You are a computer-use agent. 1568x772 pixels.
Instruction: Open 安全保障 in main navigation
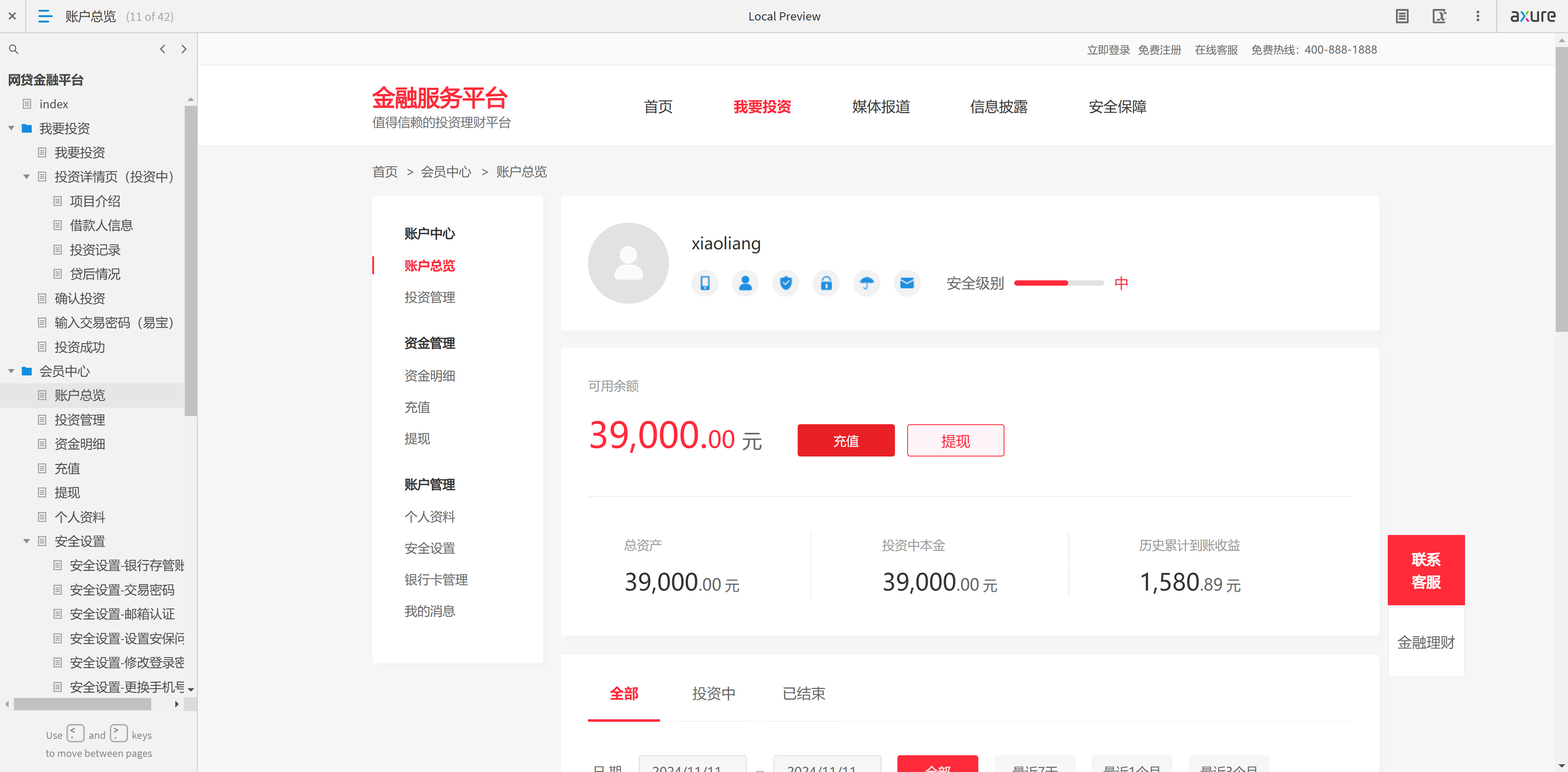pyautogui.click(x=1117, y=107)
